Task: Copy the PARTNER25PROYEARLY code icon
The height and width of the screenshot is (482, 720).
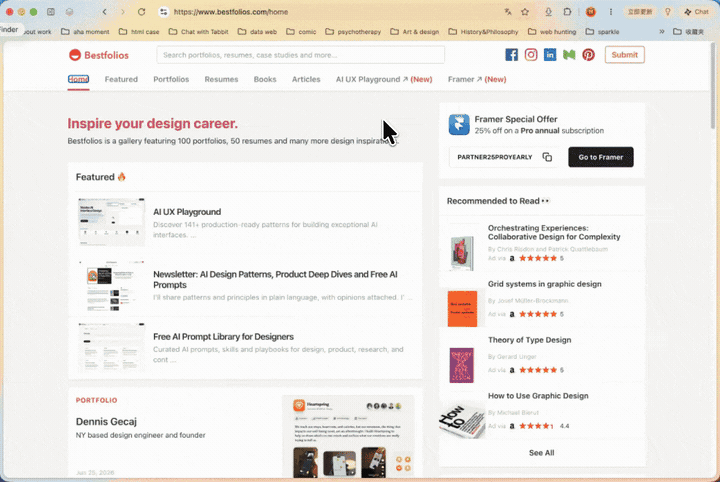Action: coord(547,157)
